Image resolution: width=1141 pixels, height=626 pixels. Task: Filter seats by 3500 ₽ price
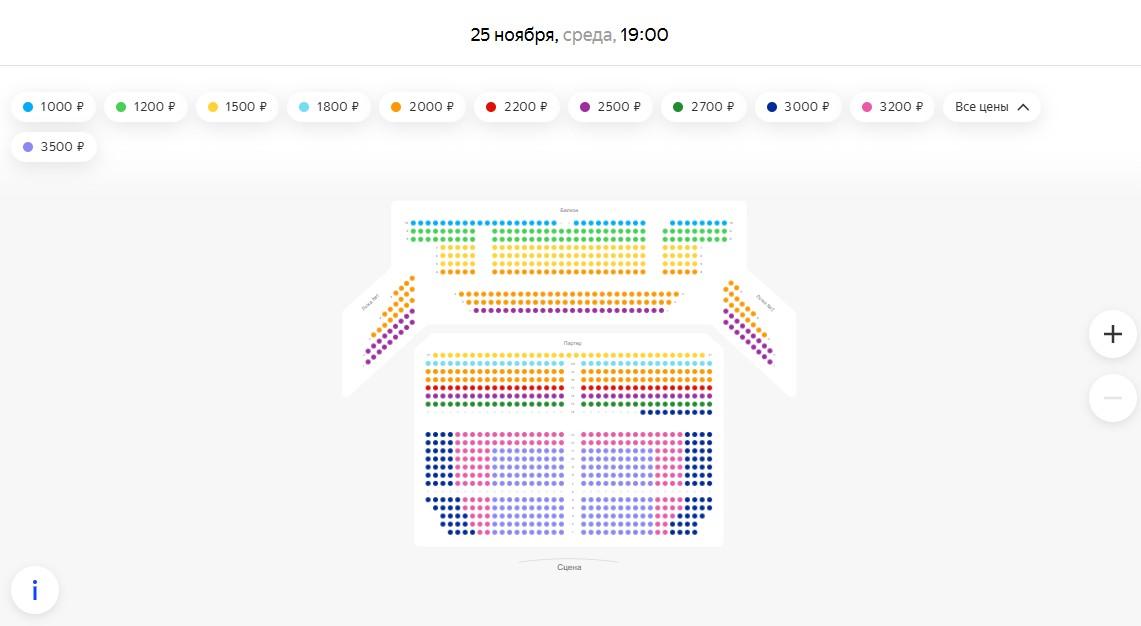coord(54,147)
